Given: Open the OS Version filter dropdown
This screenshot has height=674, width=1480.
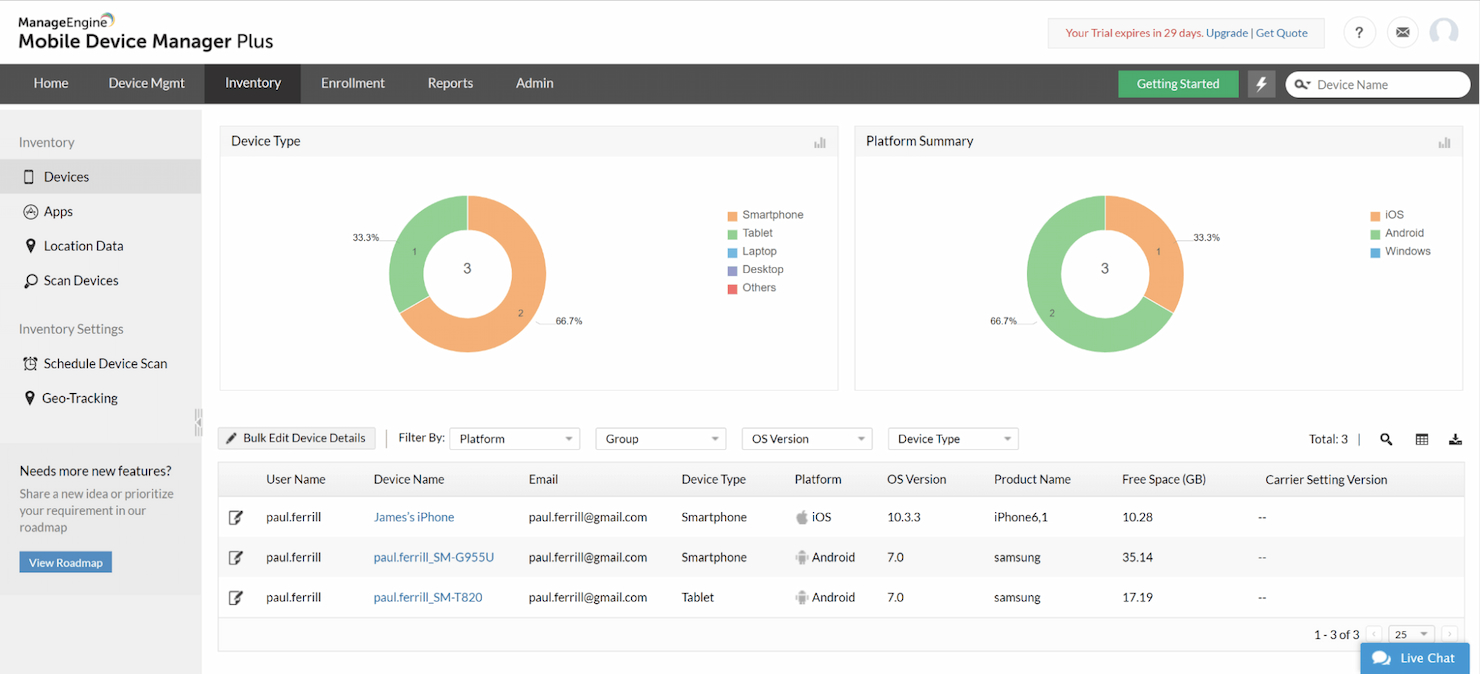Looking at the screenshot, I should [x=806, y=438].
